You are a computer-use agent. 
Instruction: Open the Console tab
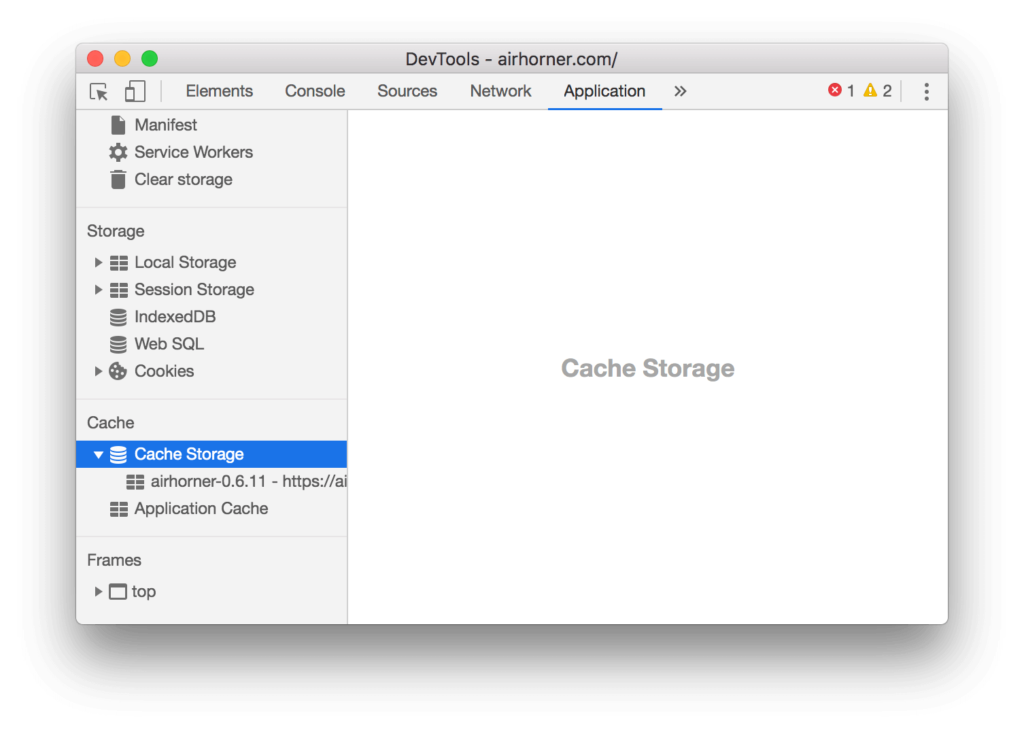(x=315, y=91)
